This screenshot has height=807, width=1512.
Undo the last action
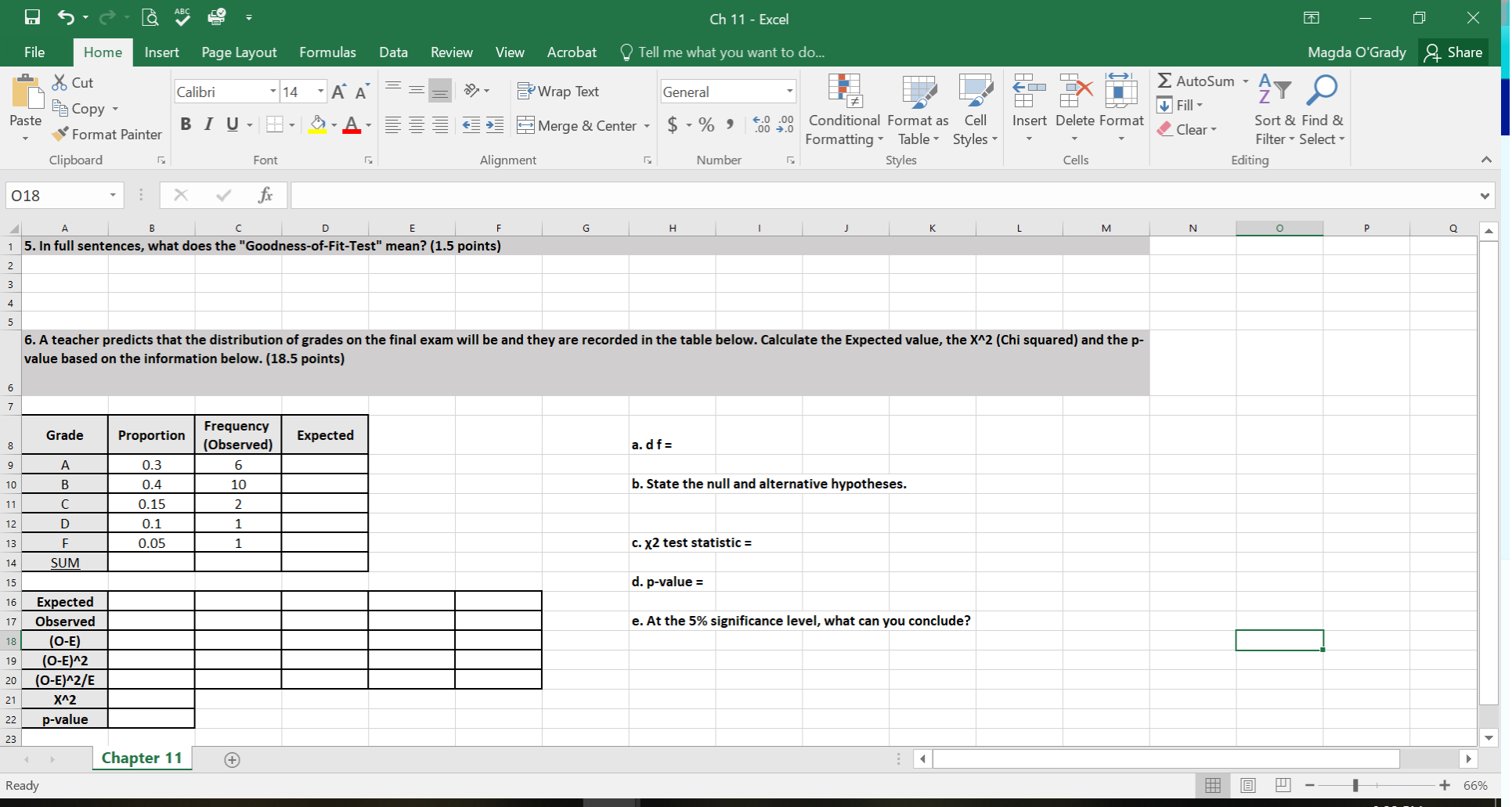66,17
